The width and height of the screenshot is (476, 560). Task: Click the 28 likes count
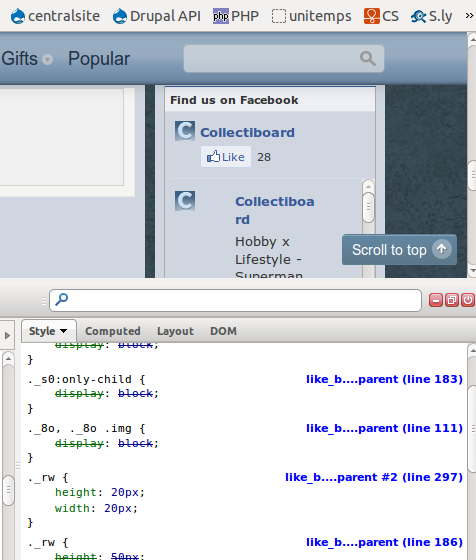264,157
